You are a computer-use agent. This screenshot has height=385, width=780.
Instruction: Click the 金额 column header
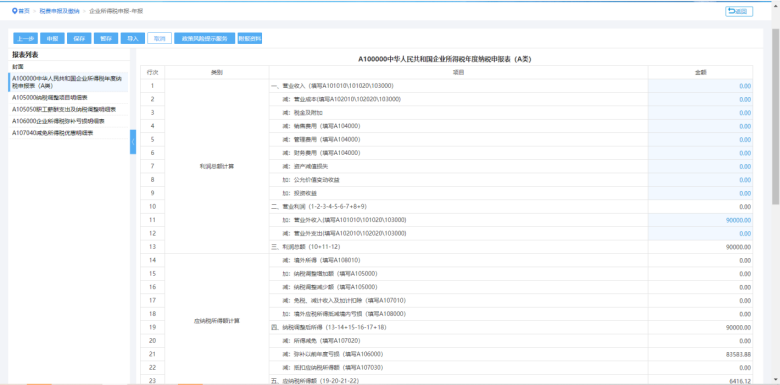700,73
